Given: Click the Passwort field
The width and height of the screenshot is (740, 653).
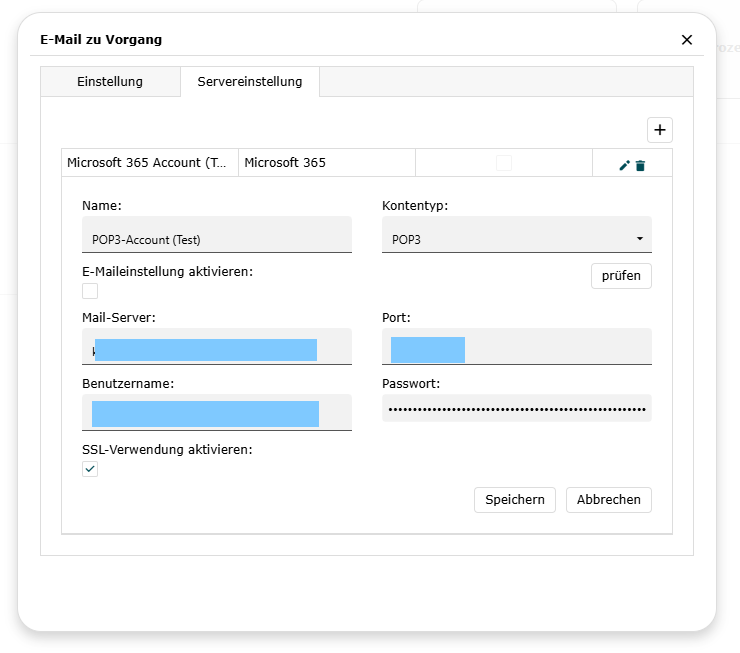Looking at the screenshot, I should (516, 409).
